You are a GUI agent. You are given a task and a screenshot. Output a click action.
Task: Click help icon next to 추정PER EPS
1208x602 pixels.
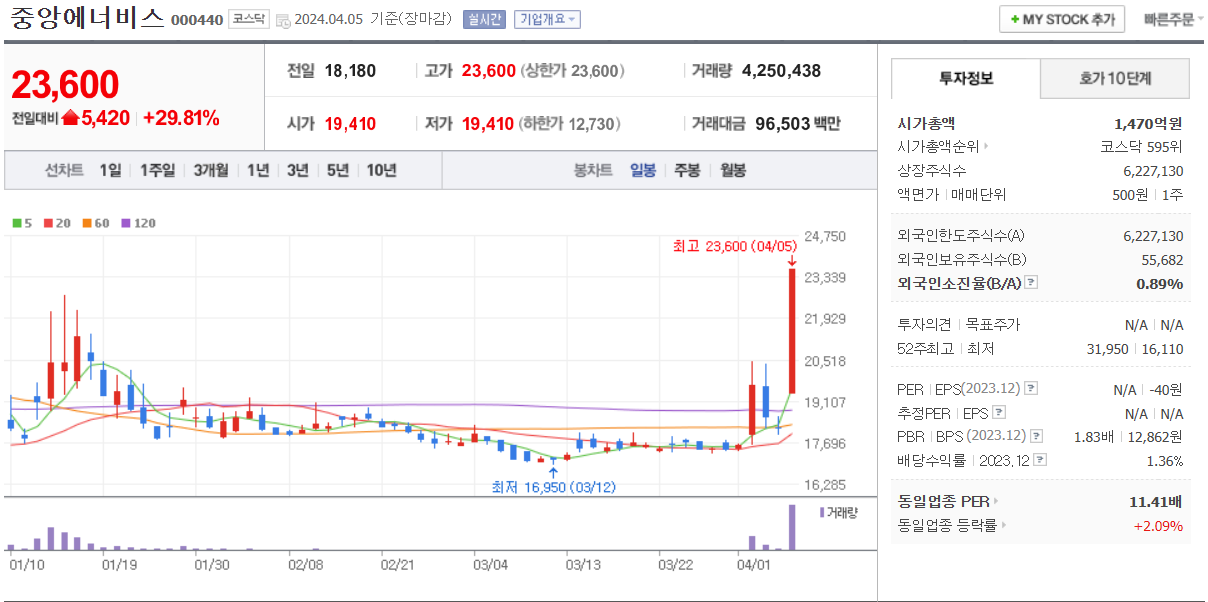tap(998, 412)
